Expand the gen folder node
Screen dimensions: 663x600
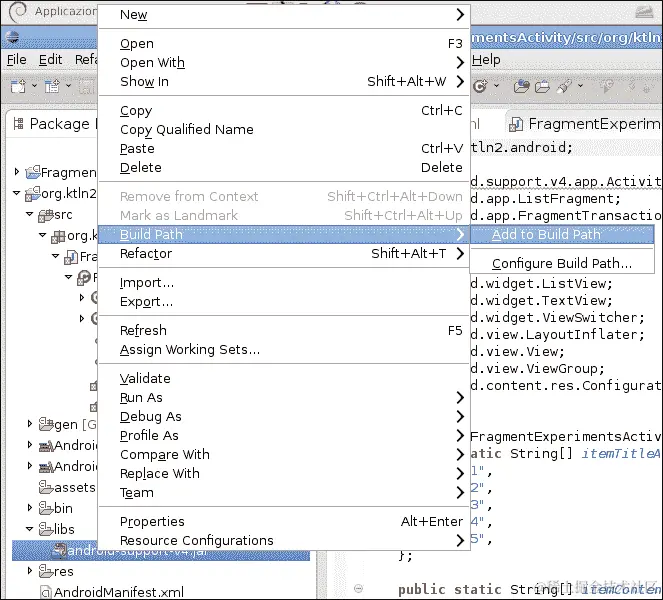pyautogui.click(x=30, y=423)
